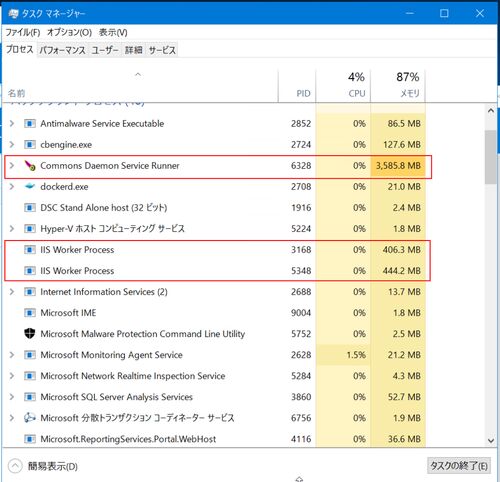Viewport: 500px width, 482px height.
Task: Click the Hyper-V host computing service icon
Action: pyautogui.click(x=30, y=229)
